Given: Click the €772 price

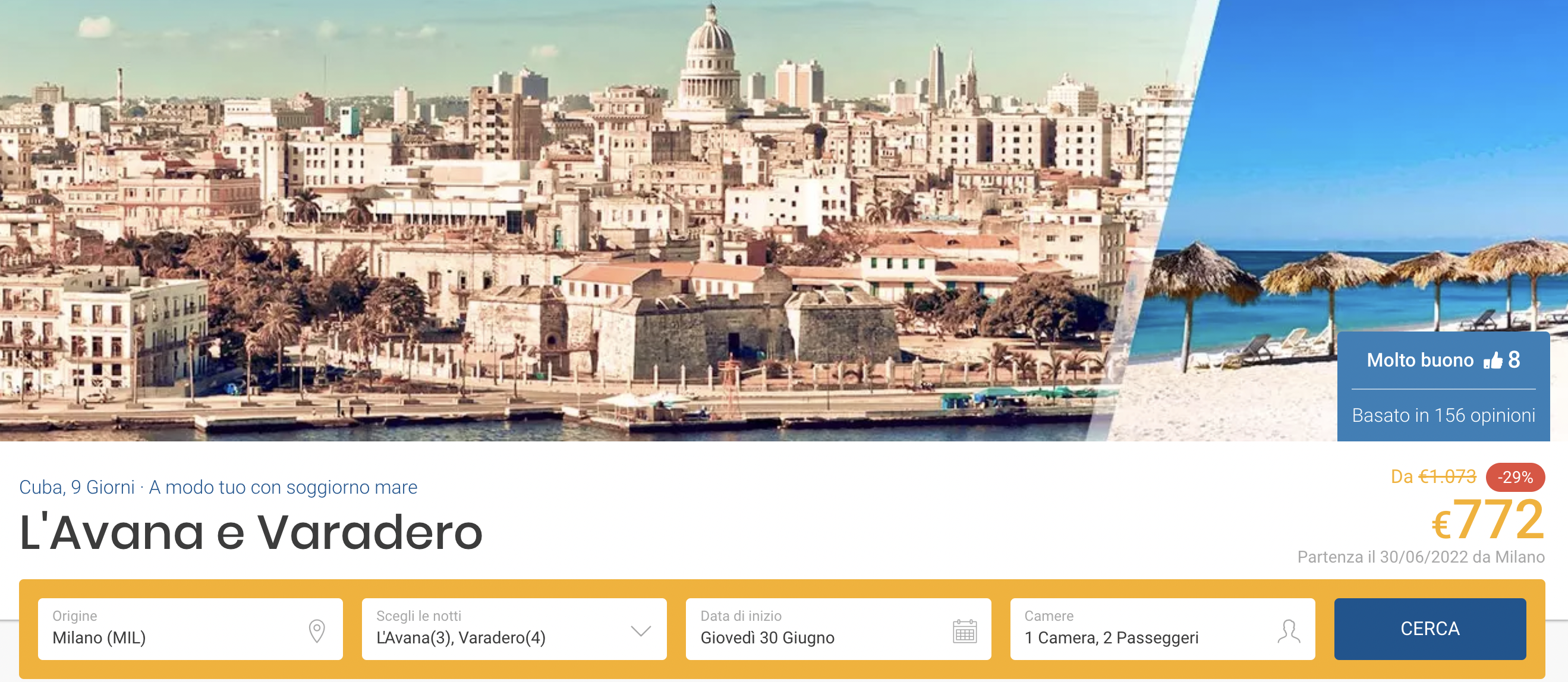Looking at the screenshot, I should (1488, 520).
